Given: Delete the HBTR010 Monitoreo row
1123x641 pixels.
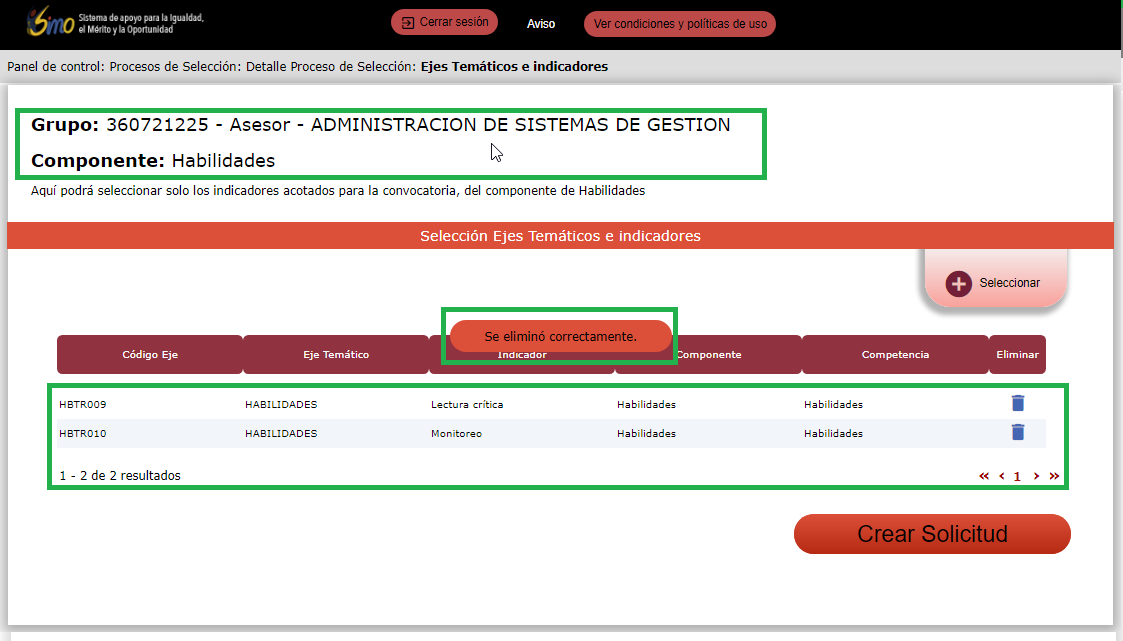Looking at the screenshot, I should [x=1018, y=432].
